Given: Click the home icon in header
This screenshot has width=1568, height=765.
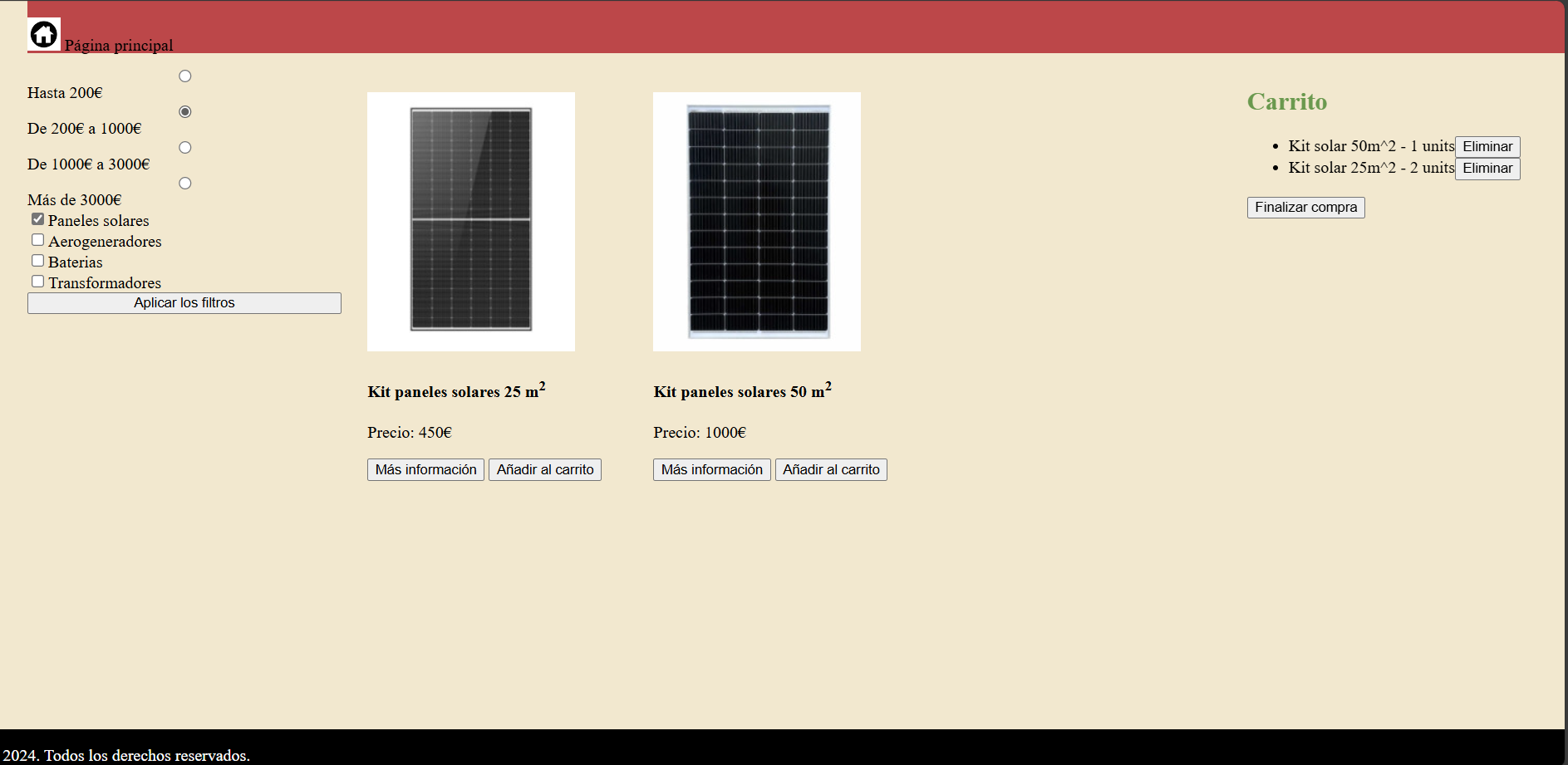Looking at the screenshot, I should tap(44, 35).
